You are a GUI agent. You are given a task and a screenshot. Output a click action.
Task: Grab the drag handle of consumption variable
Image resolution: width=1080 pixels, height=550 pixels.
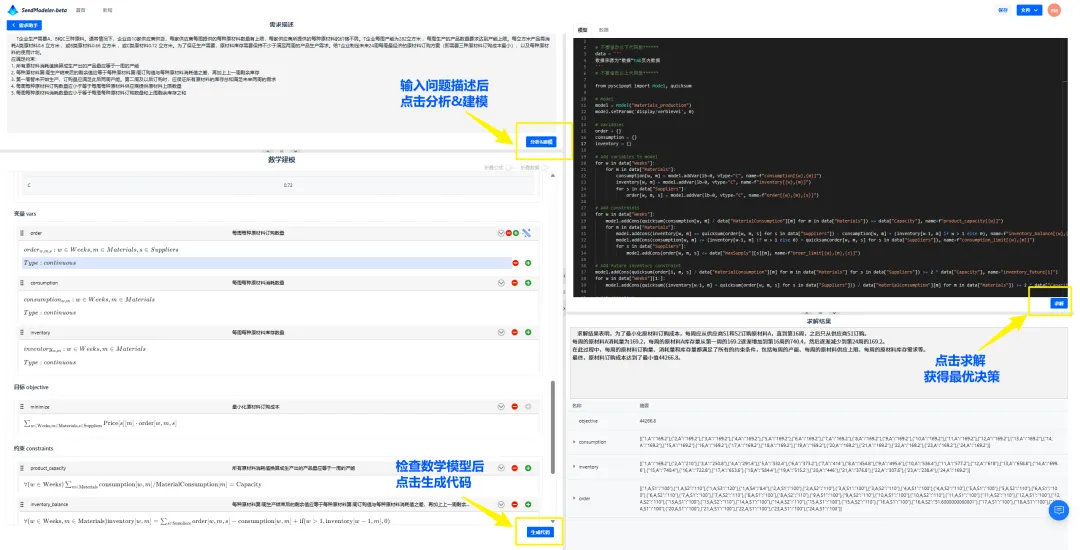point(22,283)
